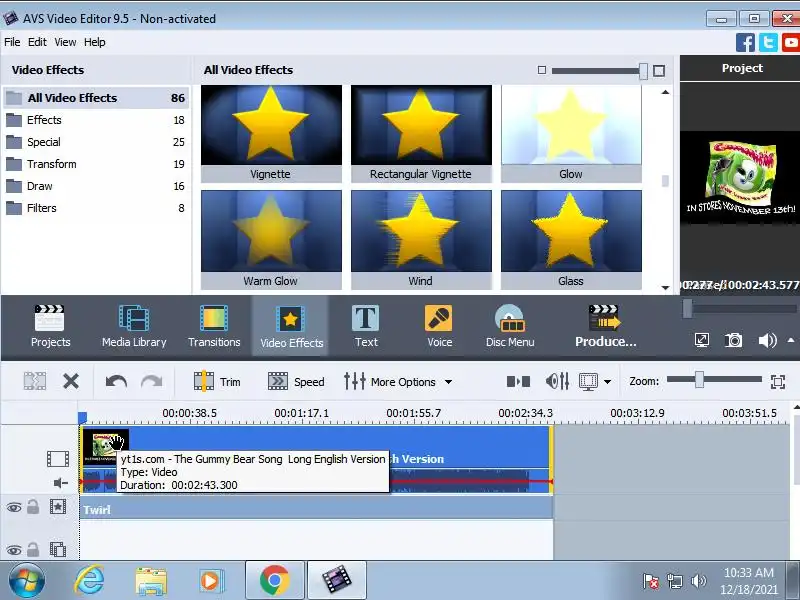Viewport: 800px width, 600px height.
Task: Open the Twitter link icon
Action: coord(768,42)
